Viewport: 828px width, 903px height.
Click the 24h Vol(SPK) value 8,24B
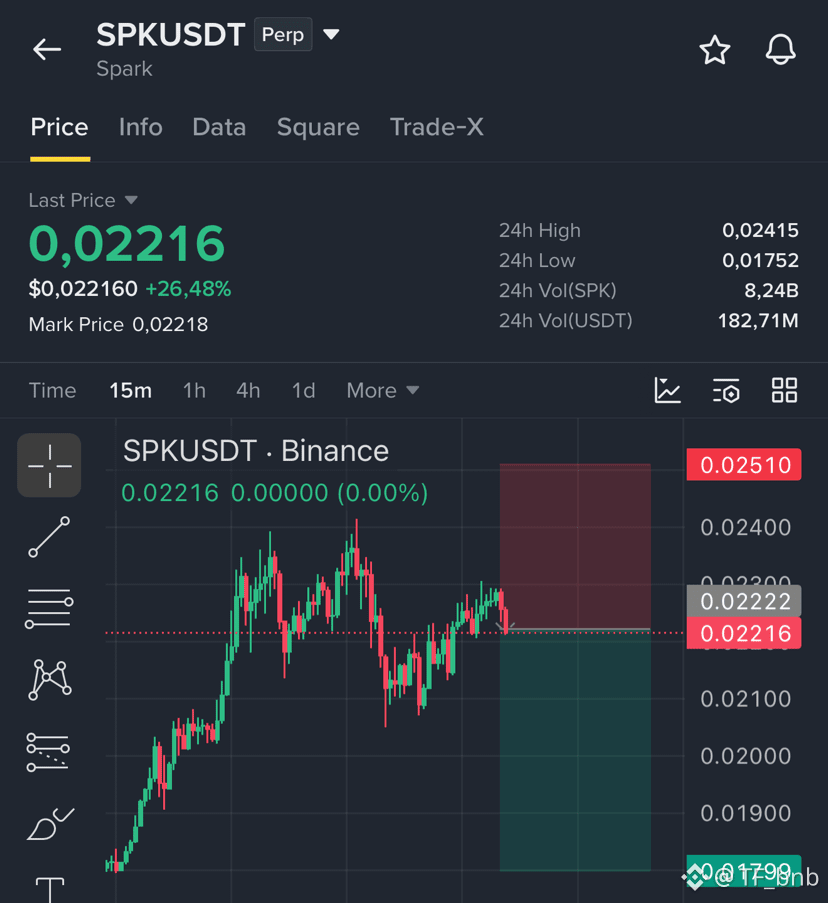pos(771,290)
